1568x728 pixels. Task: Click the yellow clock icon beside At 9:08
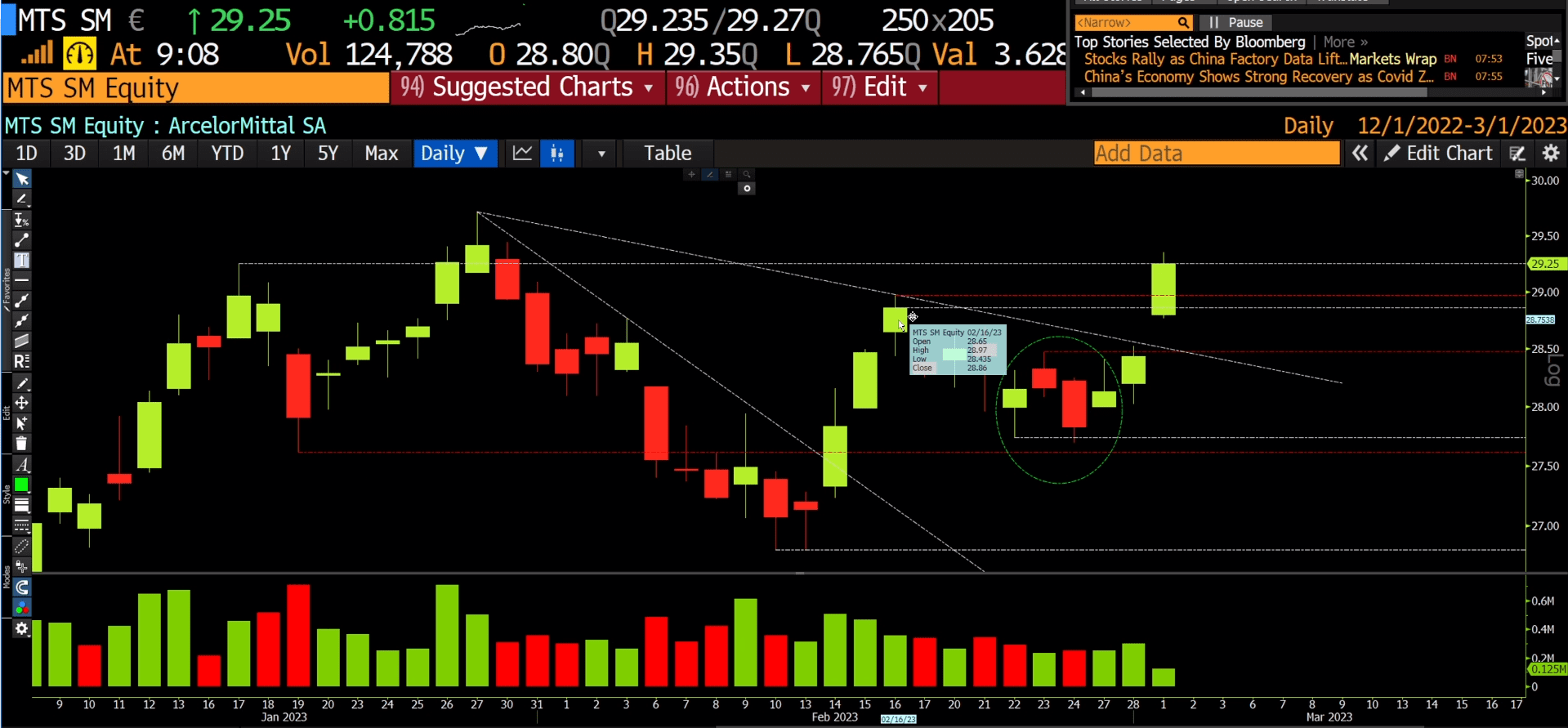[80, 55]
